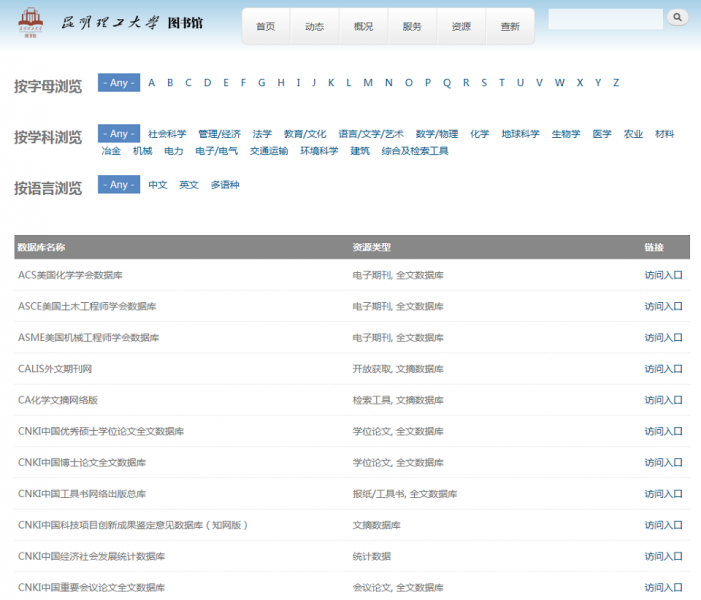Click the university library logo
The image size is (701, 600).
click(x=30, y=22)
